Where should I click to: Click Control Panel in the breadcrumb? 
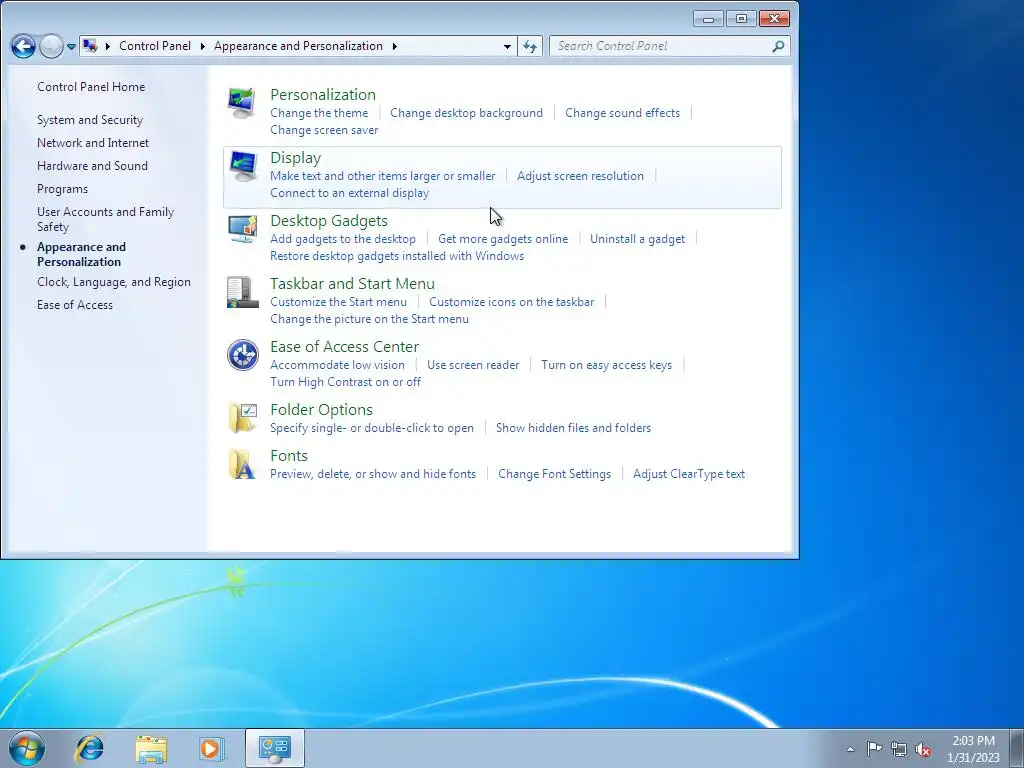[155, 46]
